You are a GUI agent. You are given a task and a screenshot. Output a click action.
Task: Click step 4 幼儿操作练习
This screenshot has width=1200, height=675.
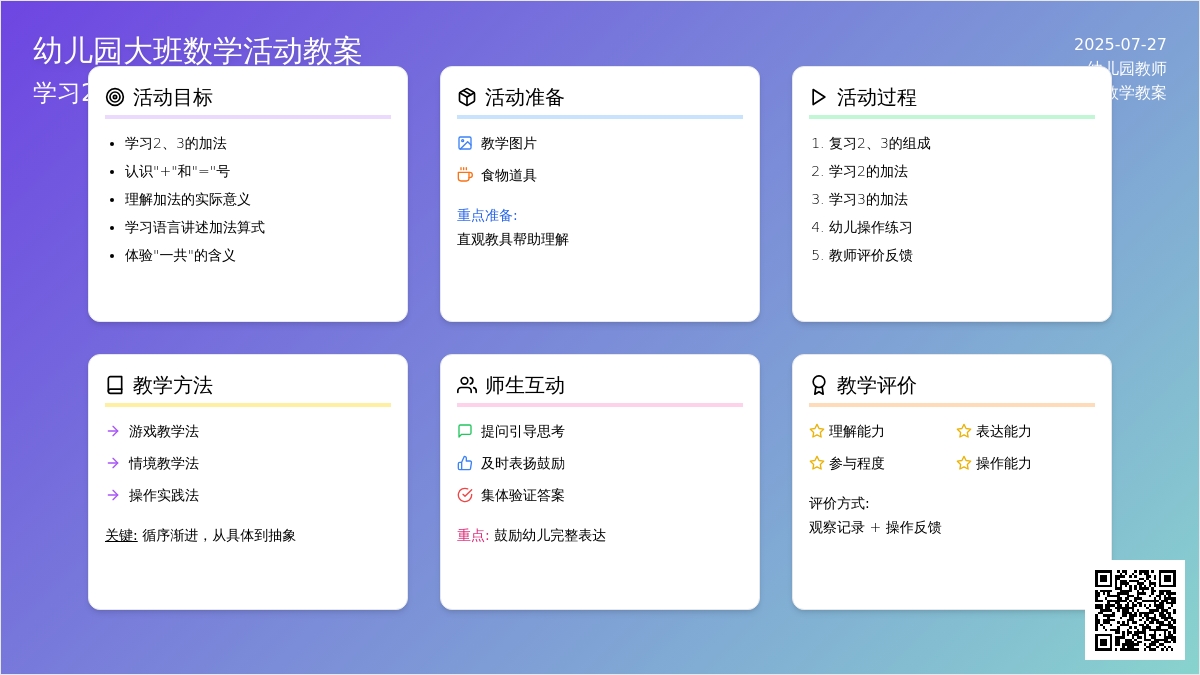(x=871, y=227)
